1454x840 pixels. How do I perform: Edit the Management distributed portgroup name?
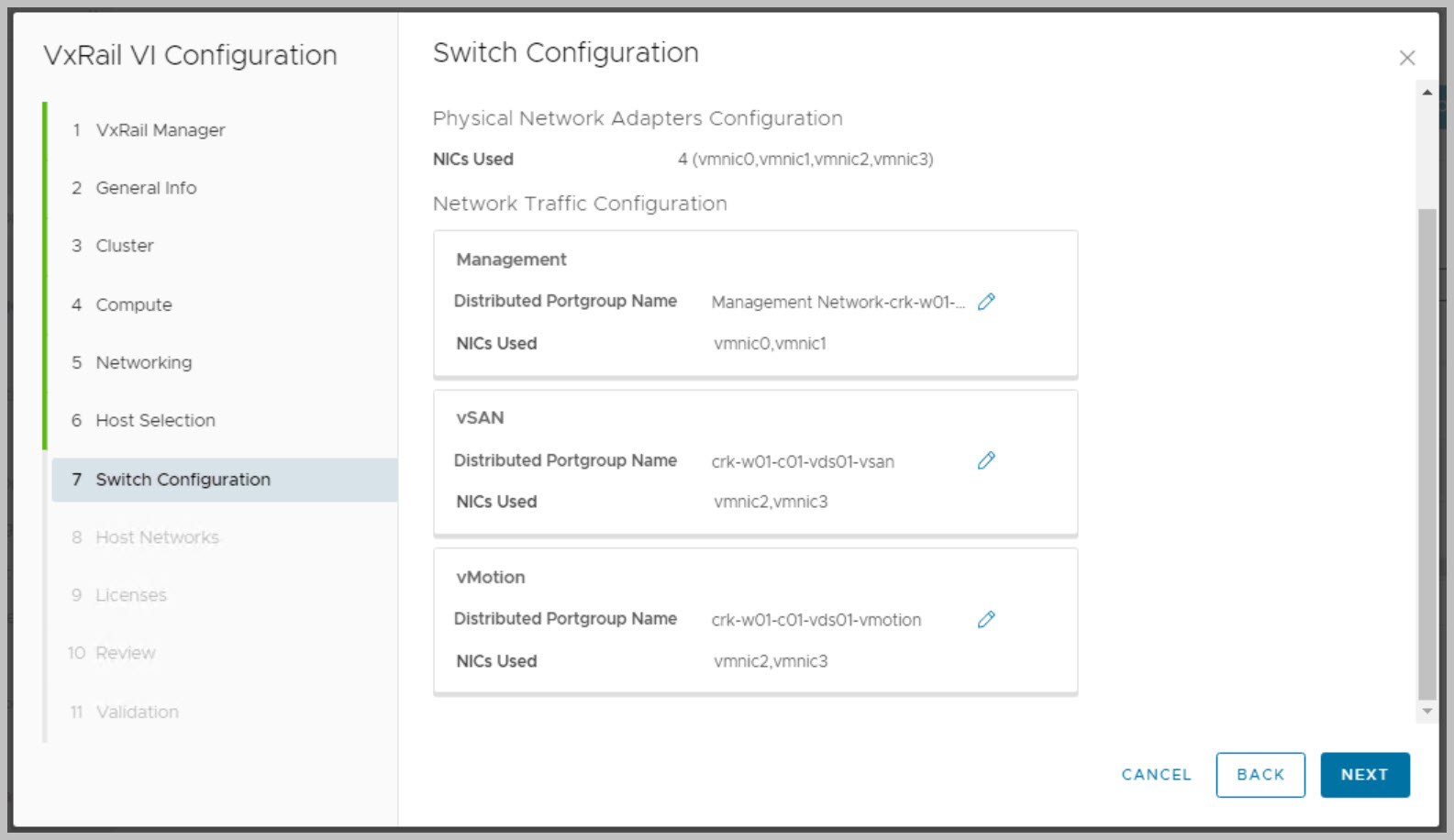click(986, 302)
